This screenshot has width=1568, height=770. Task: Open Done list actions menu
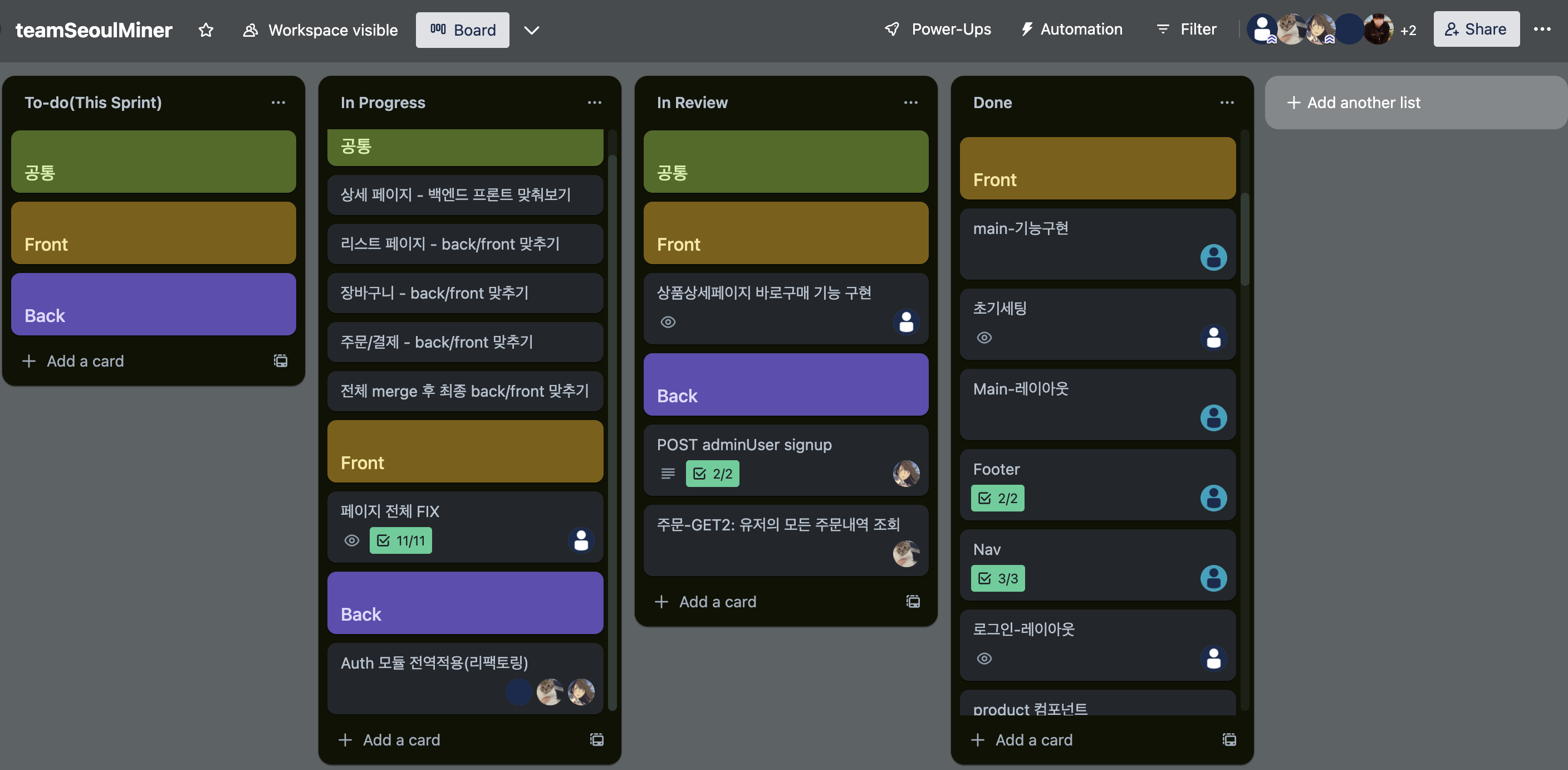1227,103
